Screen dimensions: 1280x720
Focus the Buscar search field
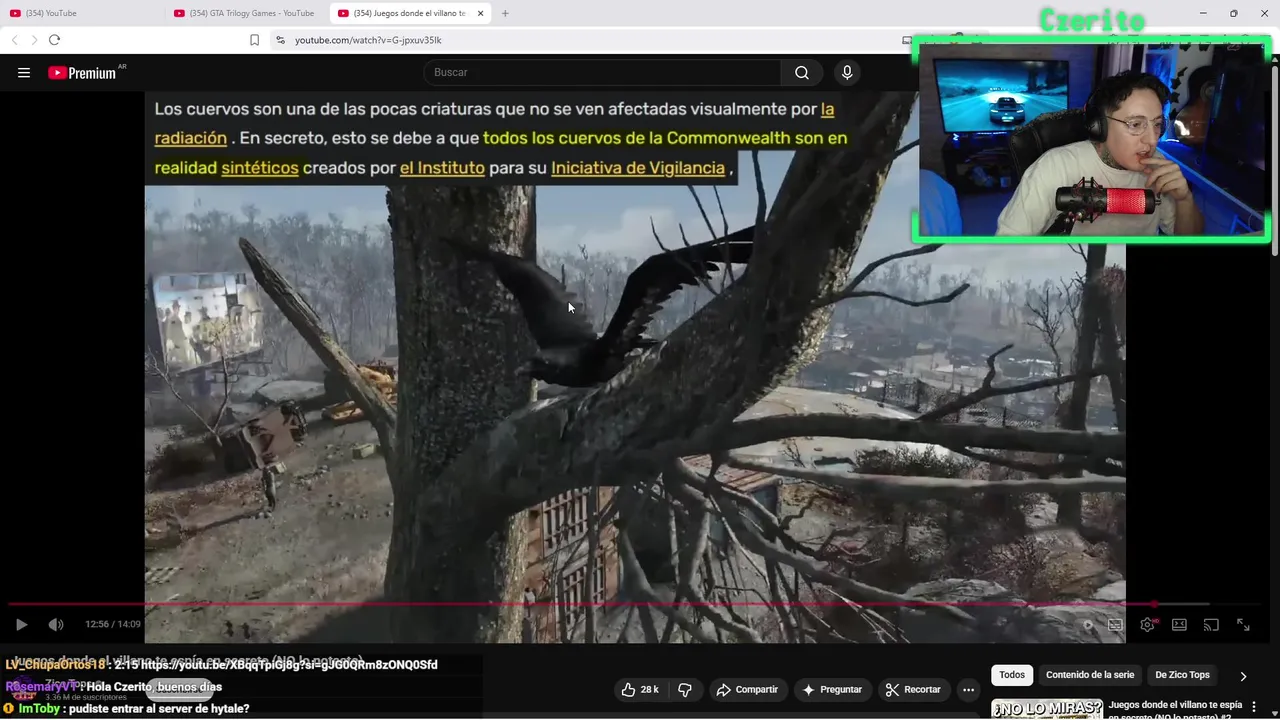pos(603,73)
